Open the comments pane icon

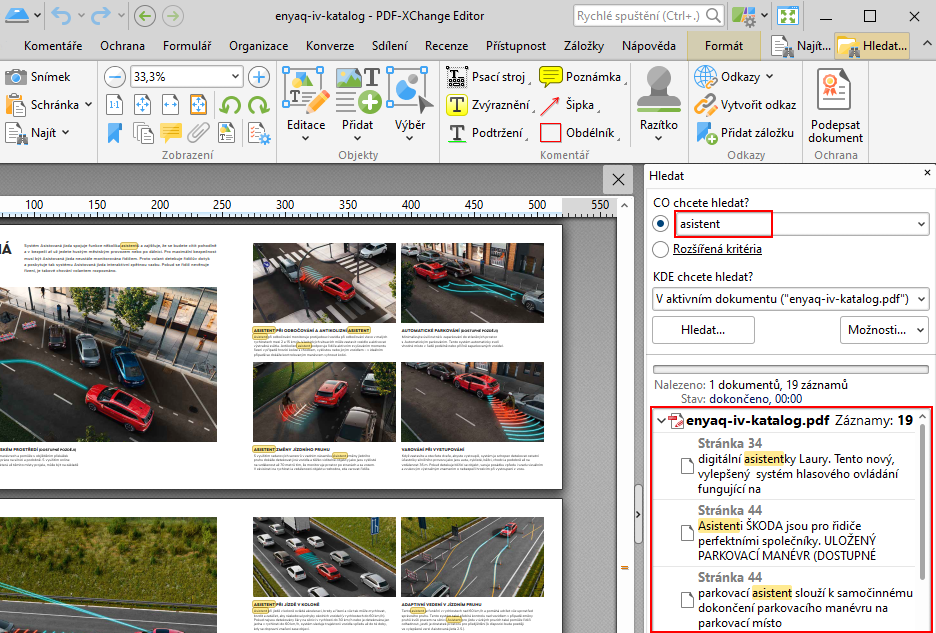tap(171, 133)
